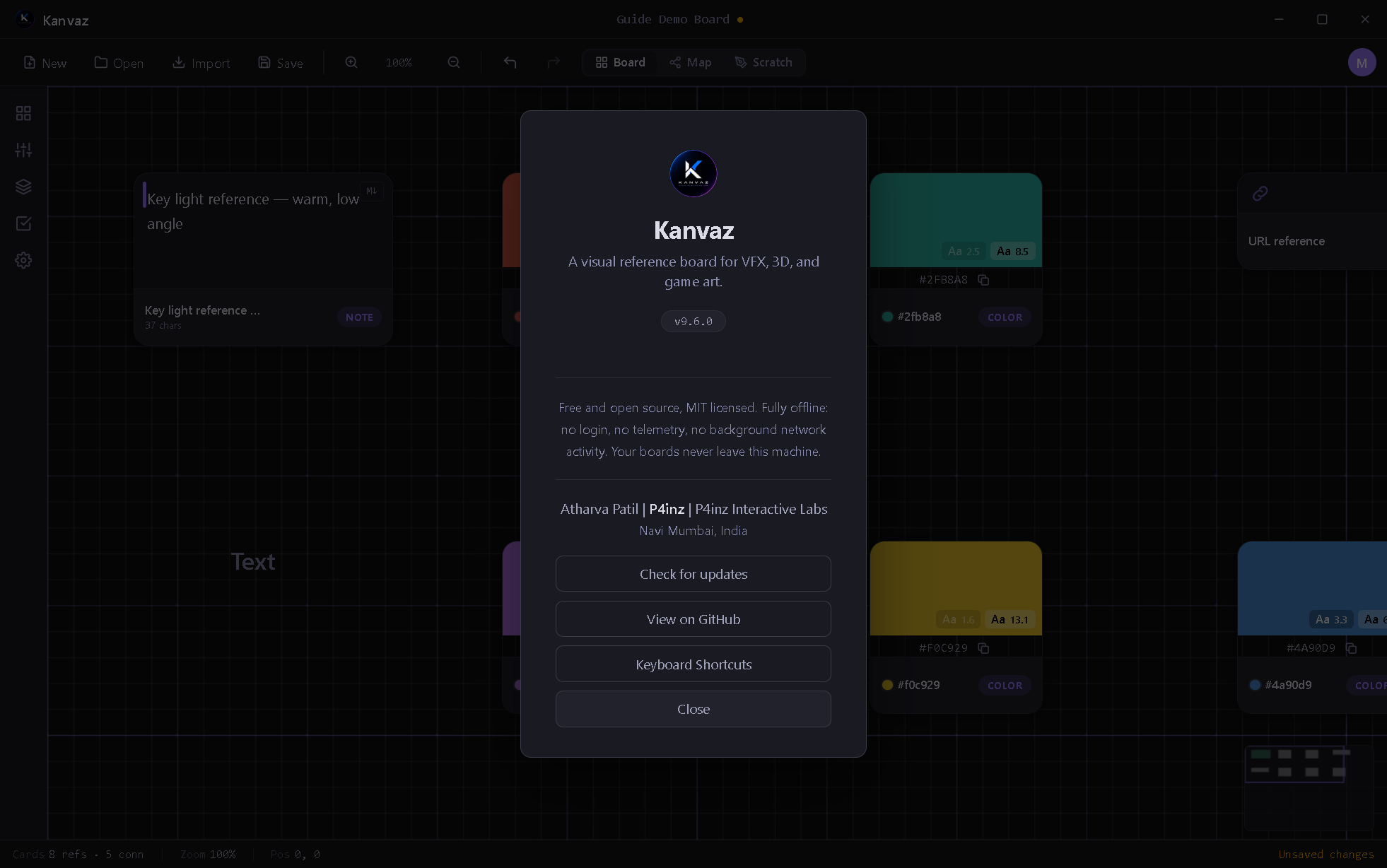
Task: Select the yellow #f0c929 color swatch
Action: [956, 588]
